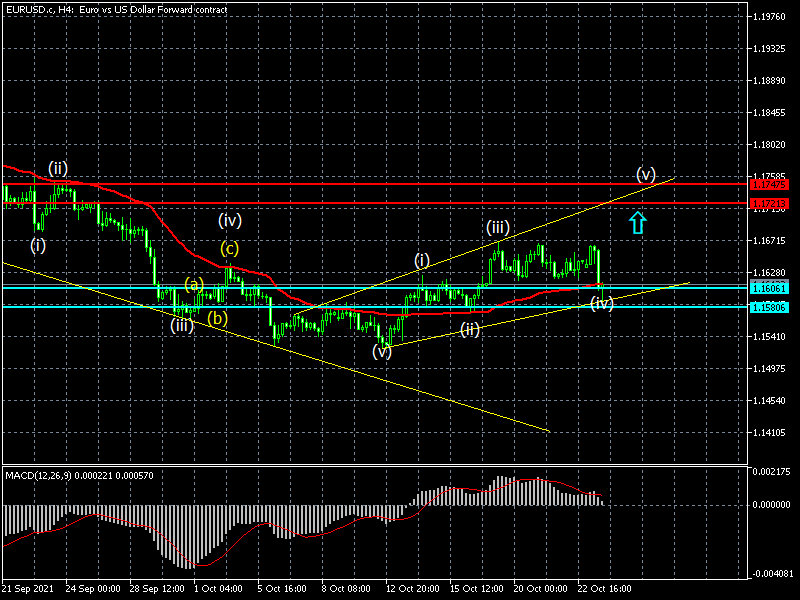Select the cyan 1.15806 price tag

coord(773,306)
